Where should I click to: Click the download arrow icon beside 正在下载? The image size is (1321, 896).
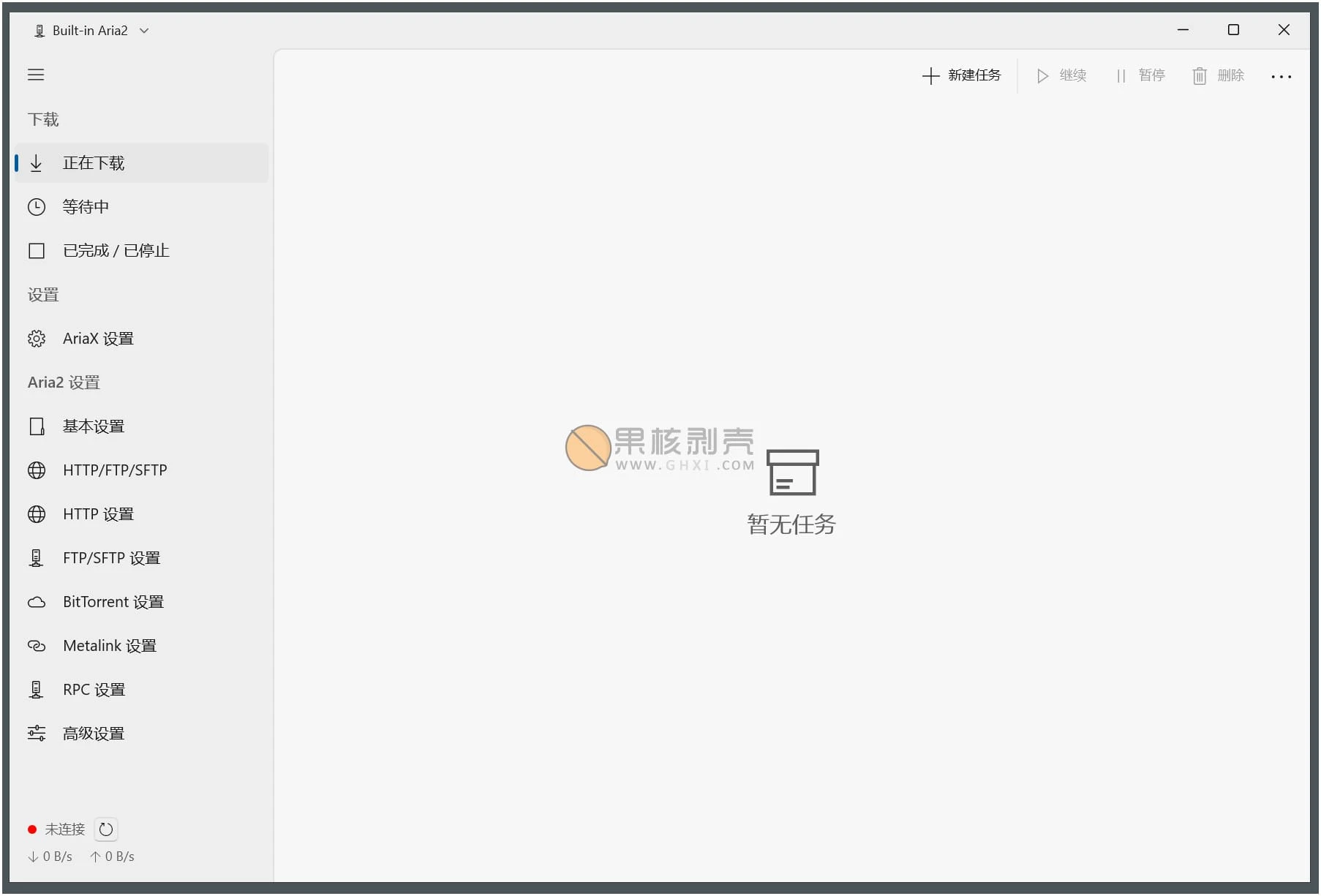point(36,163)
